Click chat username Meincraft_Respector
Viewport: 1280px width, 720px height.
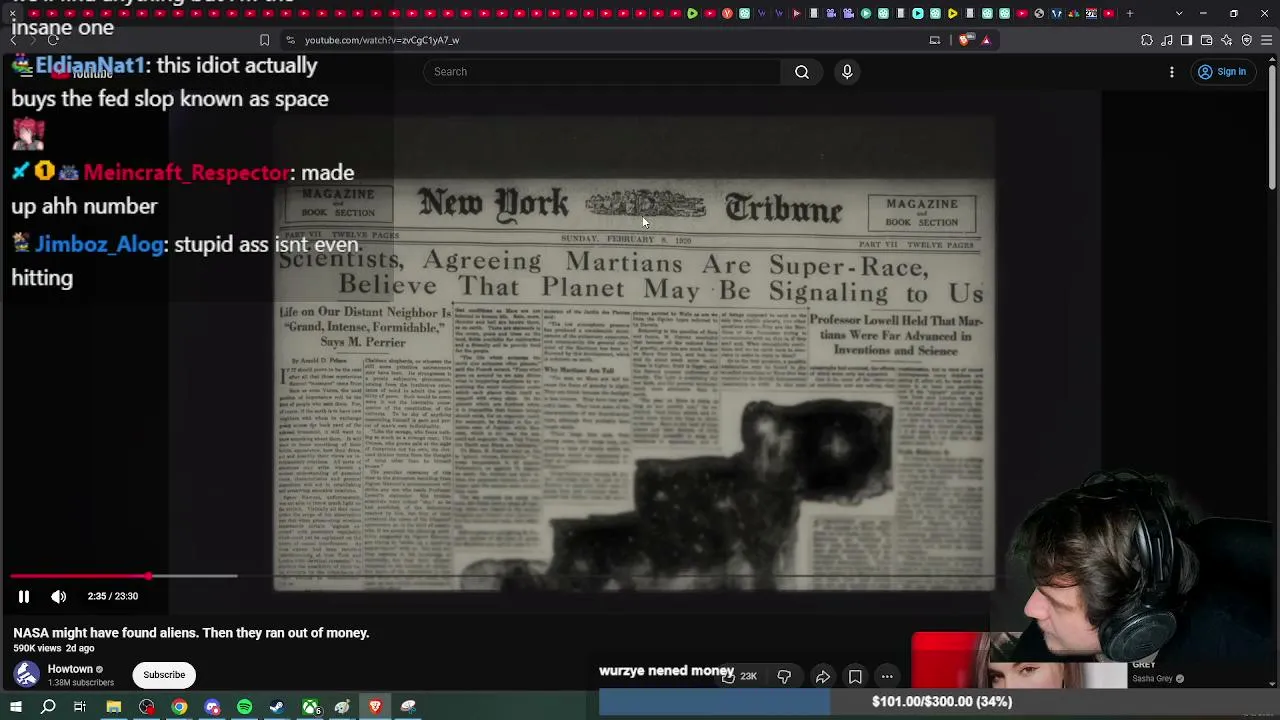pos(186,173)
